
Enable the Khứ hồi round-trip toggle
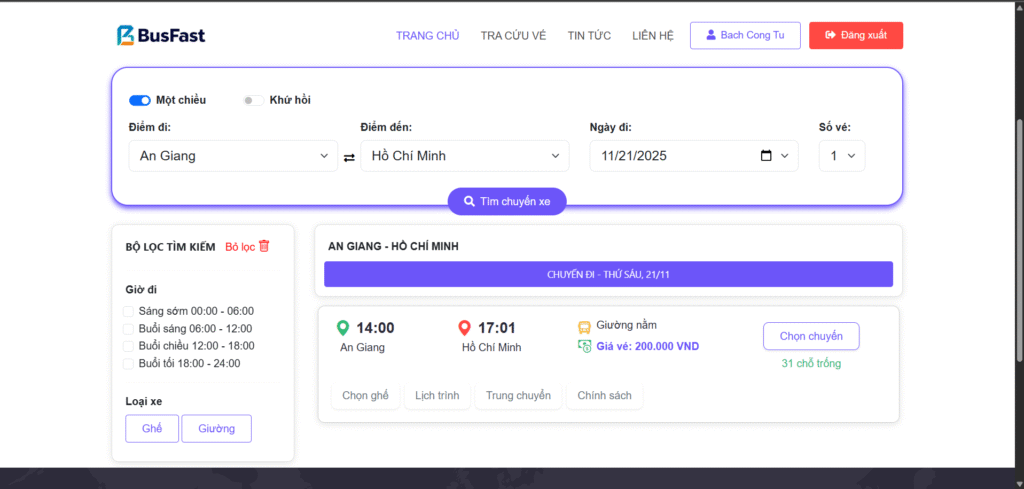[253, 100]
